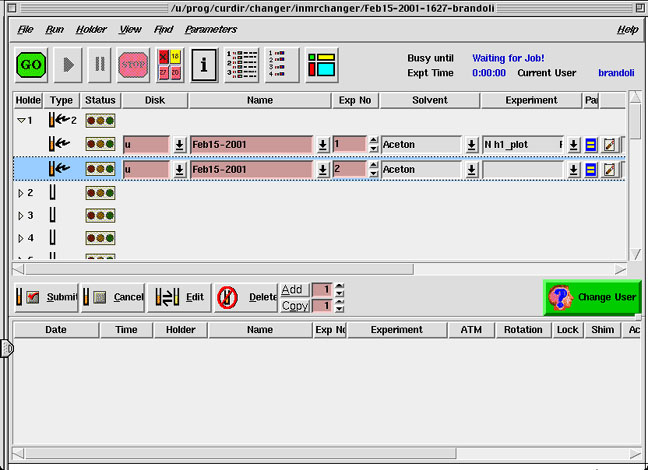Click the info "i" icon
The height and width of the screenshot is (470, 648).
tap(204, 64)
